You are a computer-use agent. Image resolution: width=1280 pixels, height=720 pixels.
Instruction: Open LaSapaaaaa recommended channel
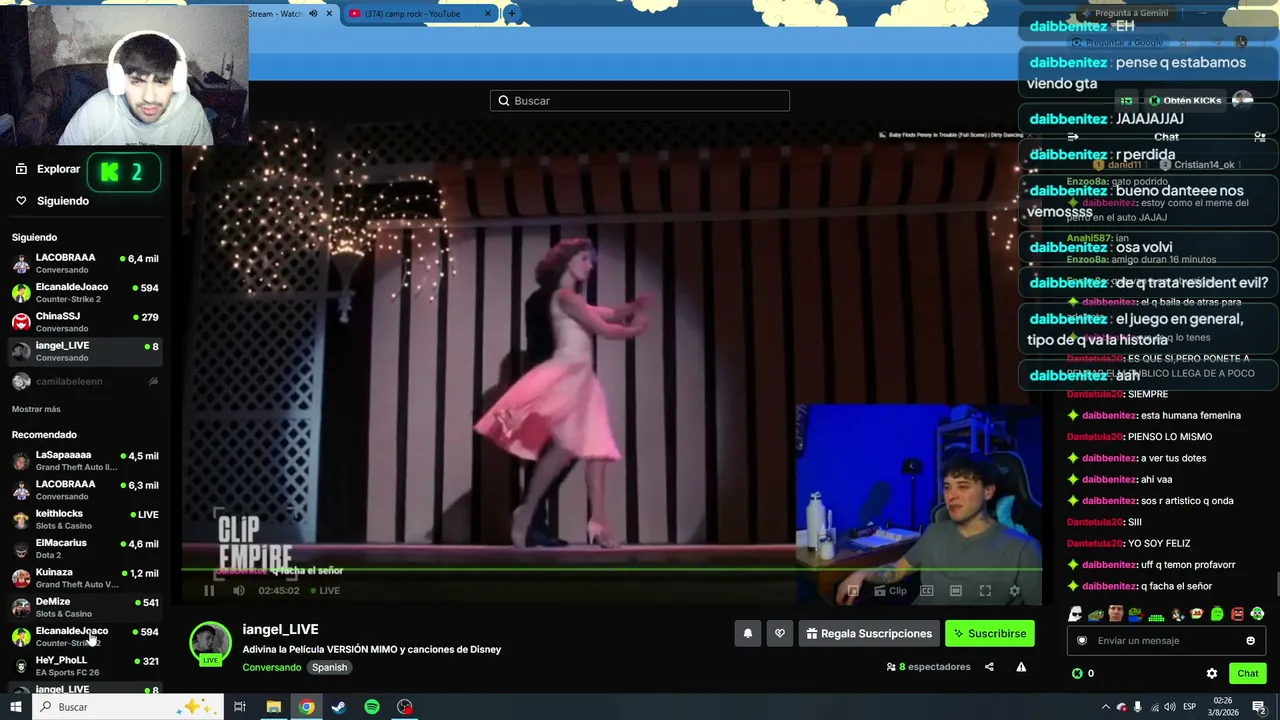pyautogui.click(x=85, y=460)
